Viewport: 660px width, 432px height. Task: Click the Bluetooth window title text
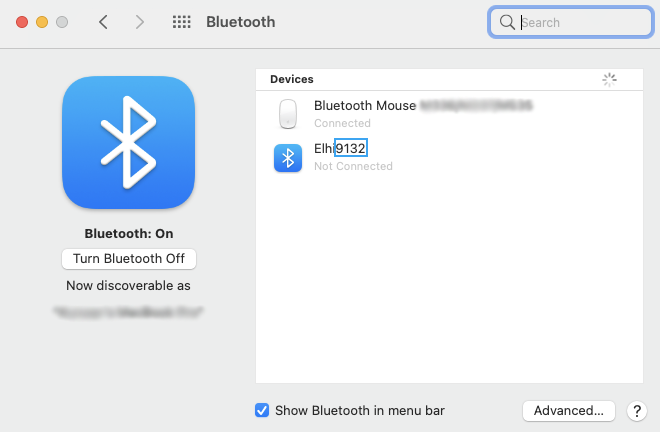pos(240,22)
